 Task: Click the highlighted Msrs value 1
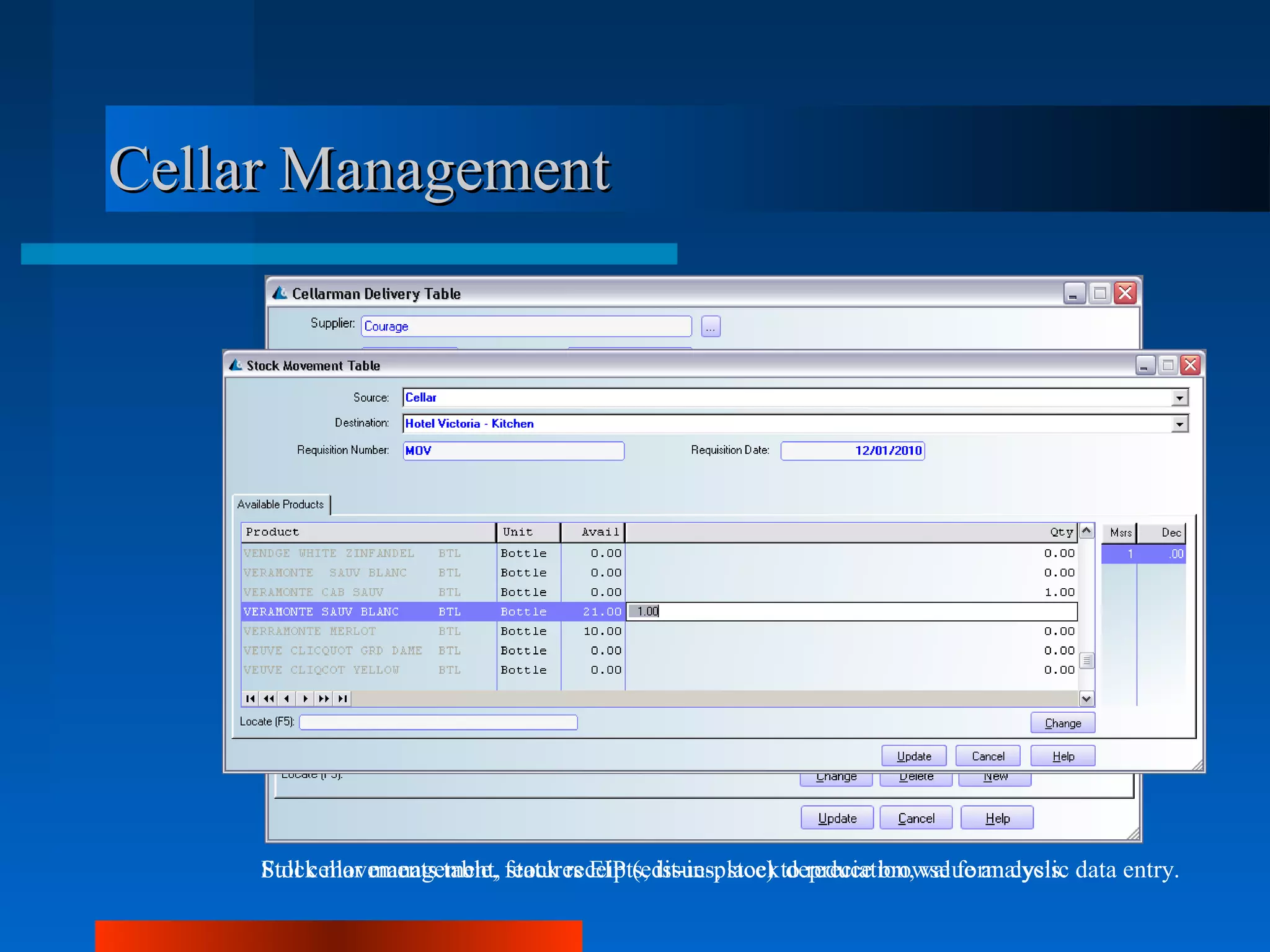pos(1119,554)
